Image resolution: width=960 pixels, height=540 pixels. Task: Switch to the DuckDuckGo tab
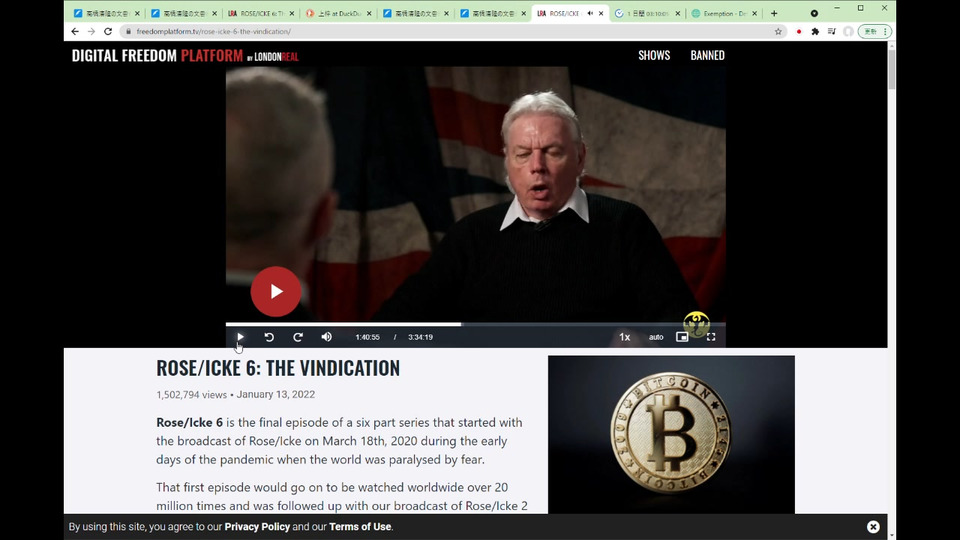[337, 13]
